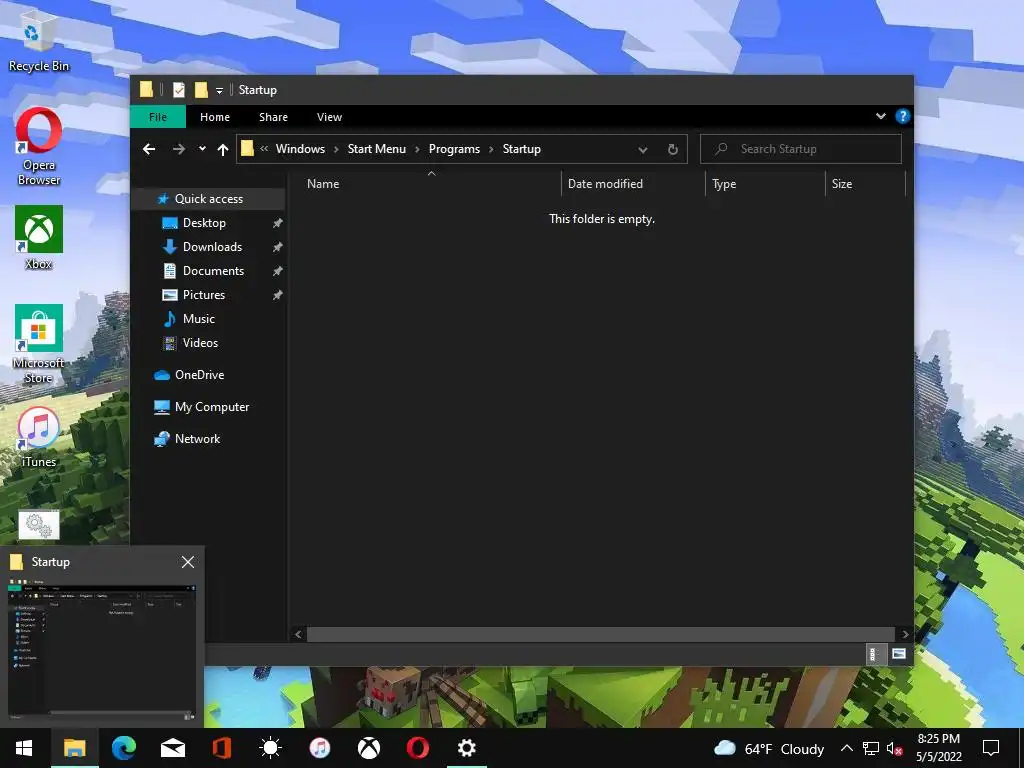Open the Recycle Bin desktop icon
Viewport: 1024px width, 768px height.
(x=39, y=40)
